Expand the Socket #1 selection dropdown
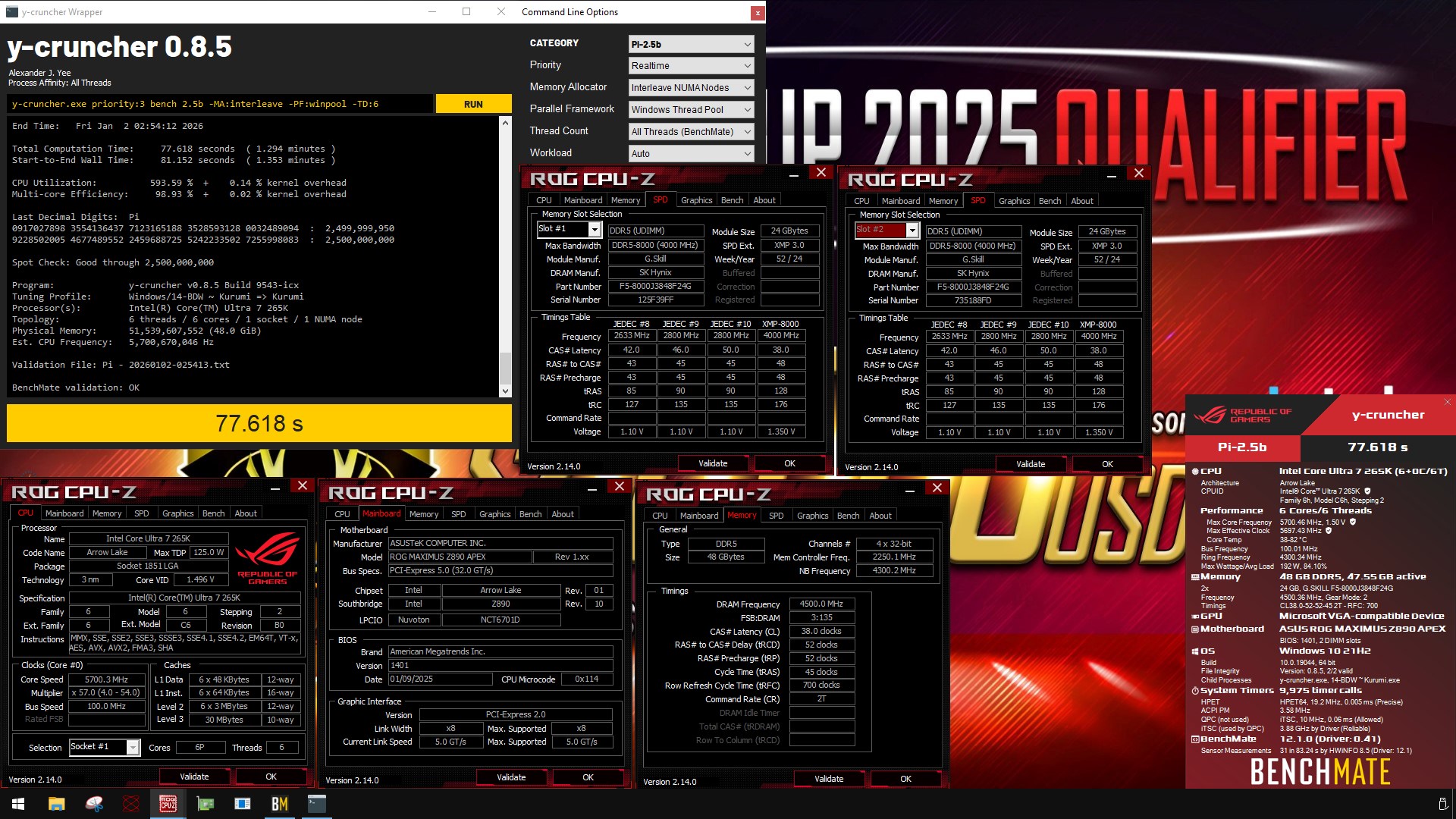Screen dimensions: 1456x819 click(x=105, y=748)
